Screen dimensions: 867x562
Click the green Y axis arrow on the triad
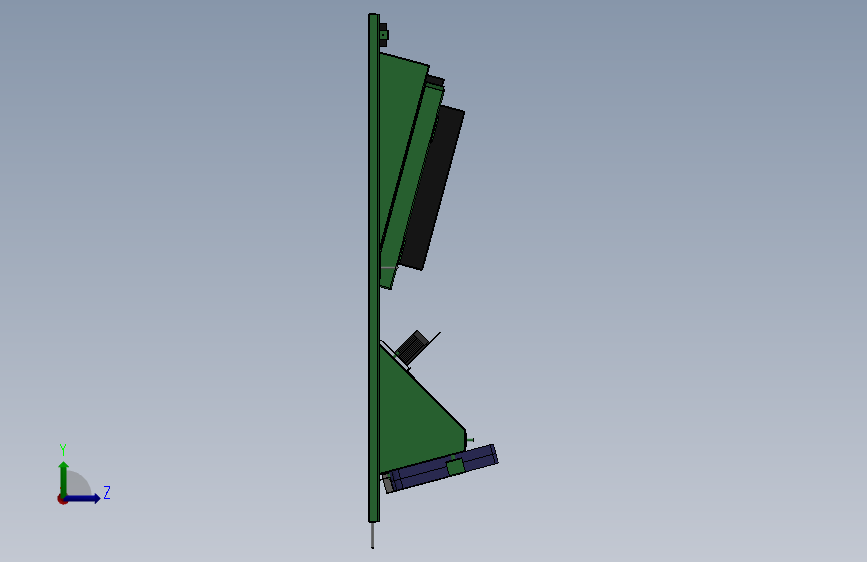tap(64, 478)
